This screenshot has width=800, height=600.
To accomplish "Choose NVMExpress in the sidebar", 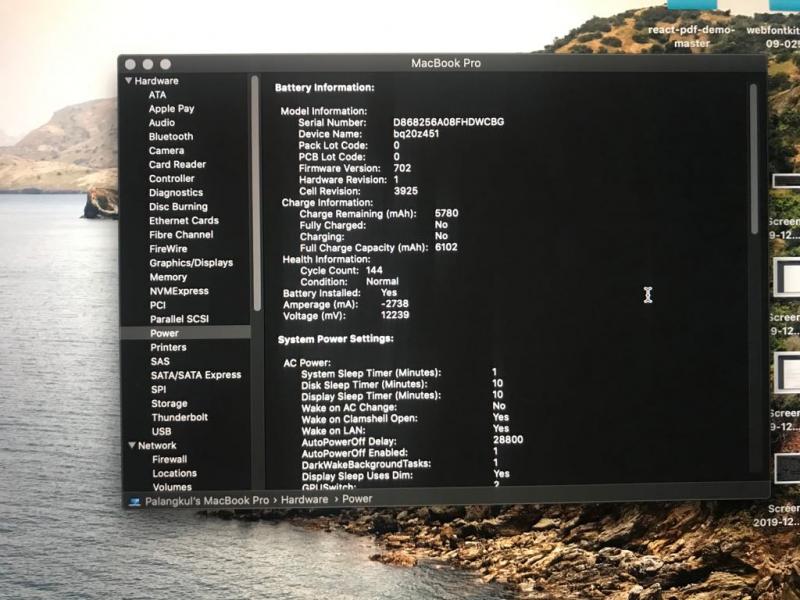I will point(179,291).
